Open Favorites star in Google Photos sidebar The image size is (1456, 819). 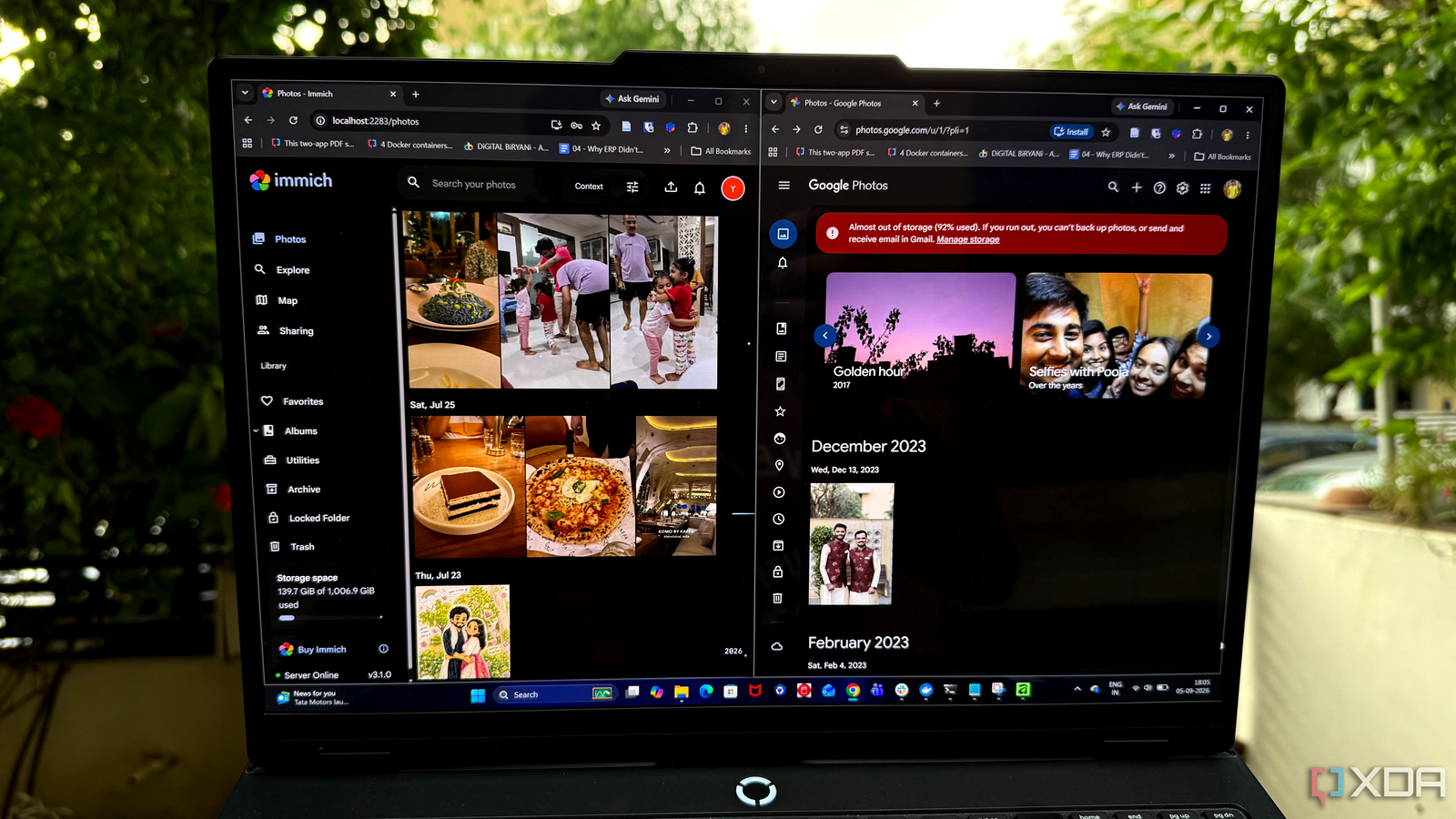780,411
